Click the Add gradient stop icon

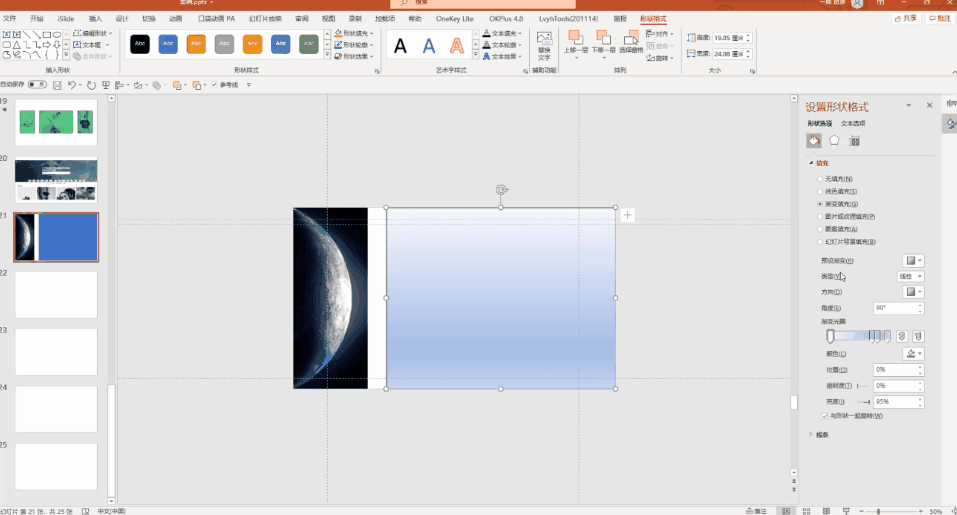click(902, 336)
